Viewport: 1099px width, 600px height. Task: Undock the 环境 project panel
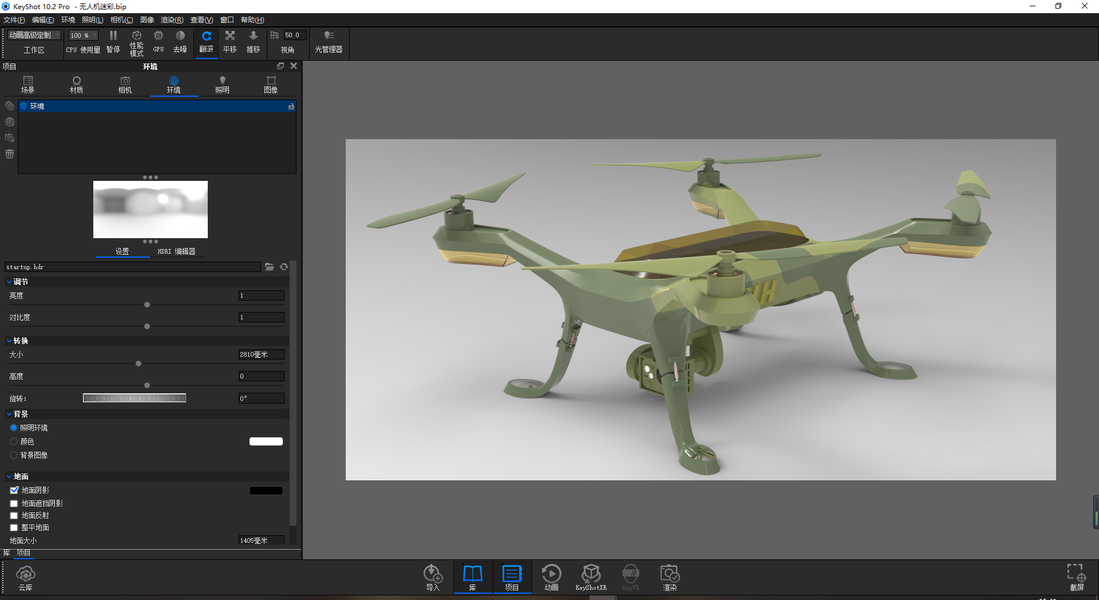pyautogui.click(x=280, y=66)
